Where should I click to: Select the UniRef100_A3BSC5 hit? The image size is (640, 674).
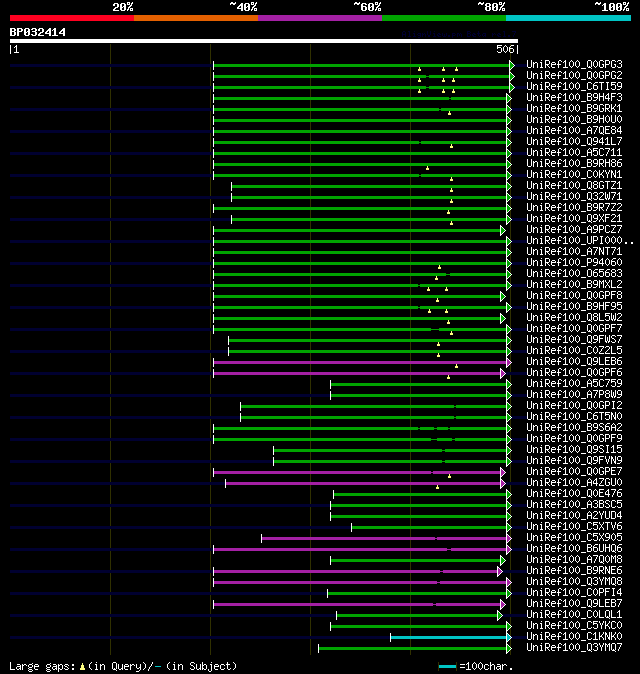pyautogui.click(x=574, y=505)
